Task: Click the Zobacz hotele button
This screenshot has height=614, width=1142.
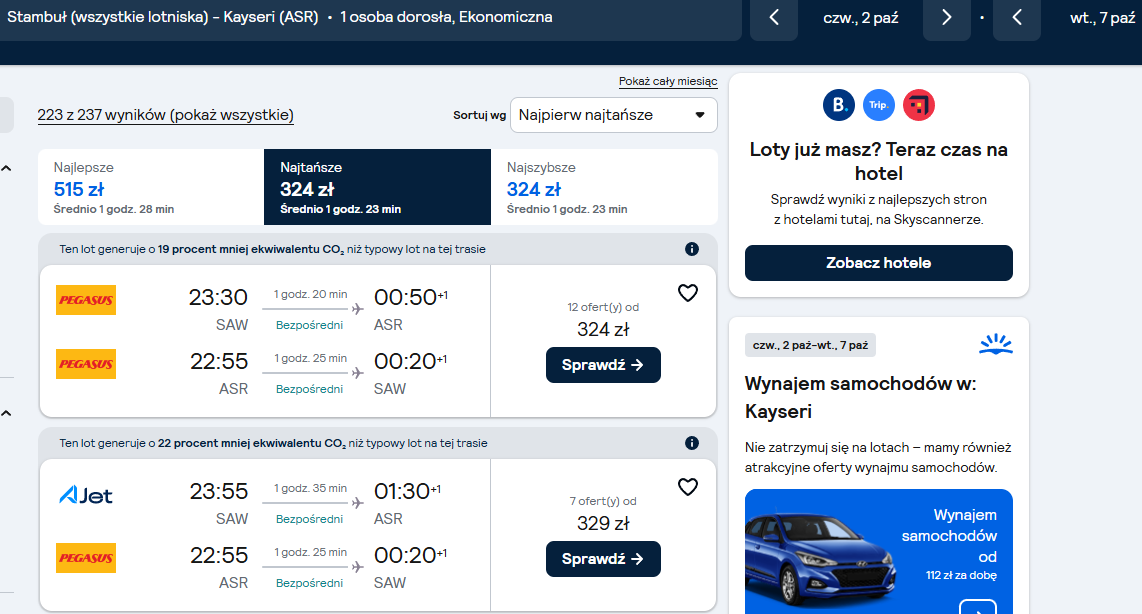Action: coord(878,263)
